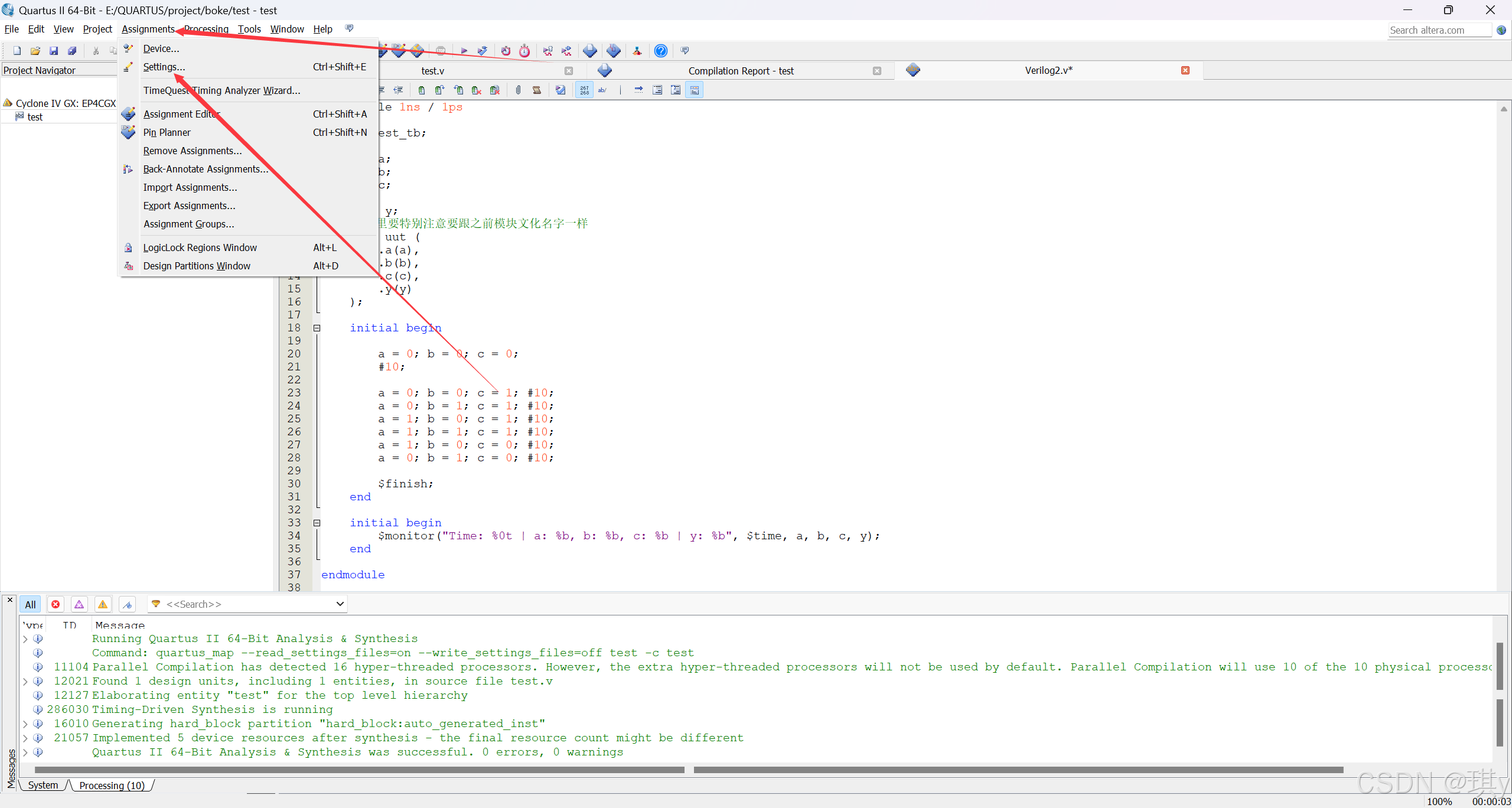1512x808 pixels.
Task: Click the Start Compilation play icon
Action: pos(464,51)
